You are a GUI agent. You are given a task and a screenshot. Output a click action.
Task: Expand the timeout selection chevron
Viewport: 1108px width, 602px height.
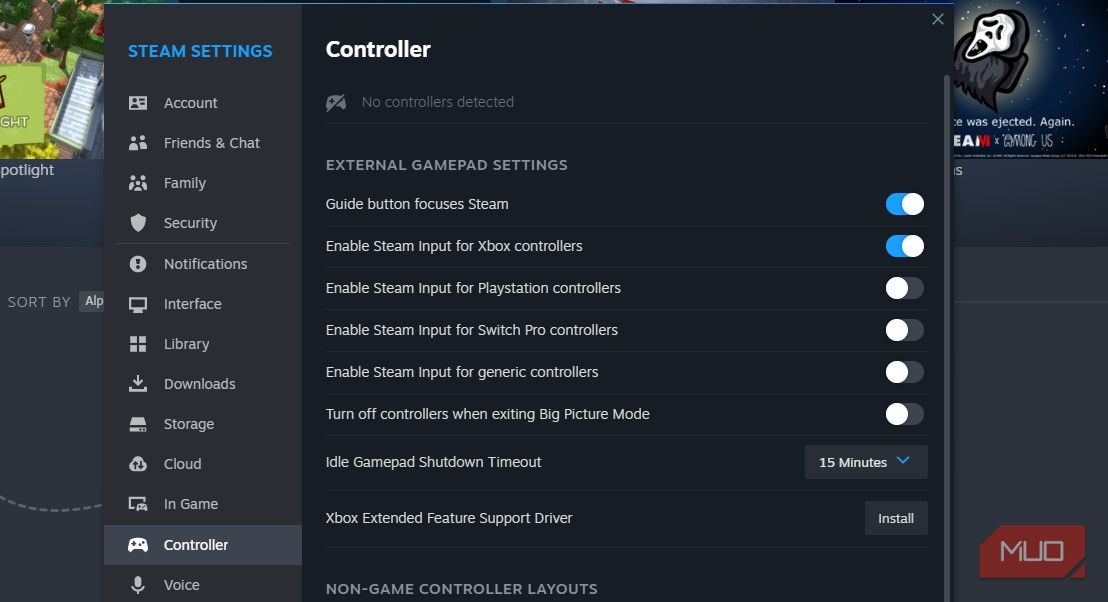tap(905, 462)
